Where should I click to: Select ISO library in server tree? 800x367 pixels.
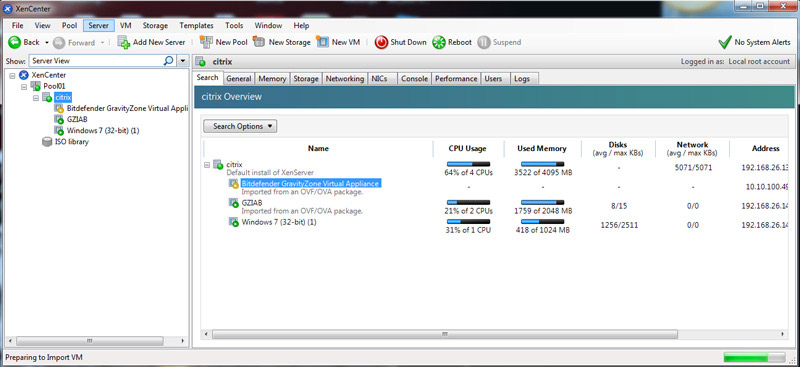click(71, 142)
